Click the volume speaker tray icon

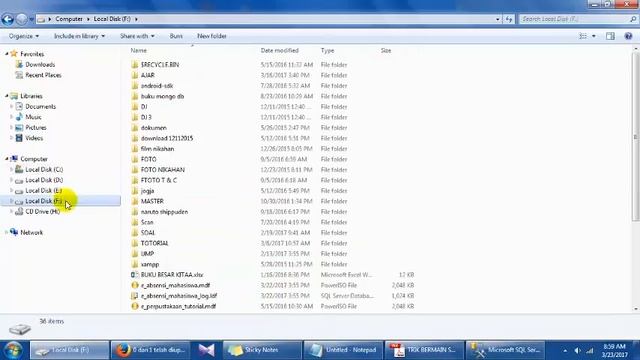coord(577,350)
